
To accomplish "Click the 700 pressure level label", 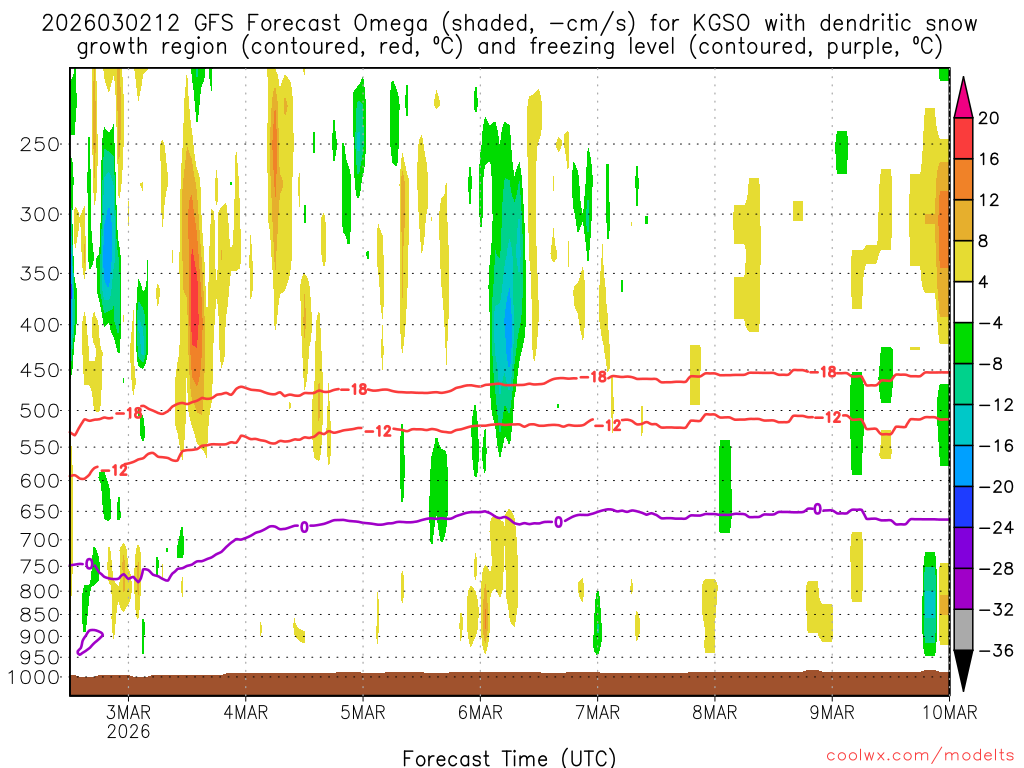I will click(x=40, y=540).
